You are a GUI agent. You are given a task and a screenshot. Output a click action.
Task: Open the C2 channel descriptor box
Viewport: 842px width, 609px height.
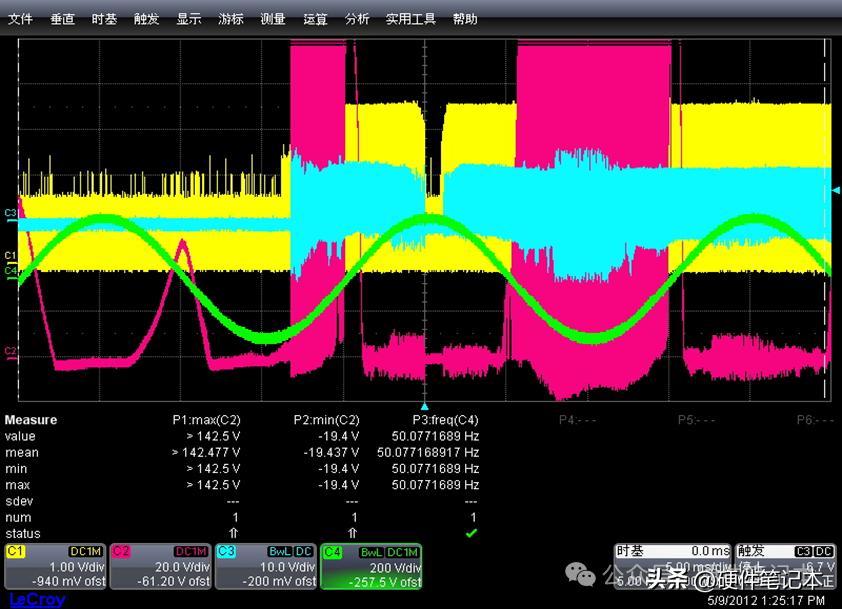coord(160,566)
